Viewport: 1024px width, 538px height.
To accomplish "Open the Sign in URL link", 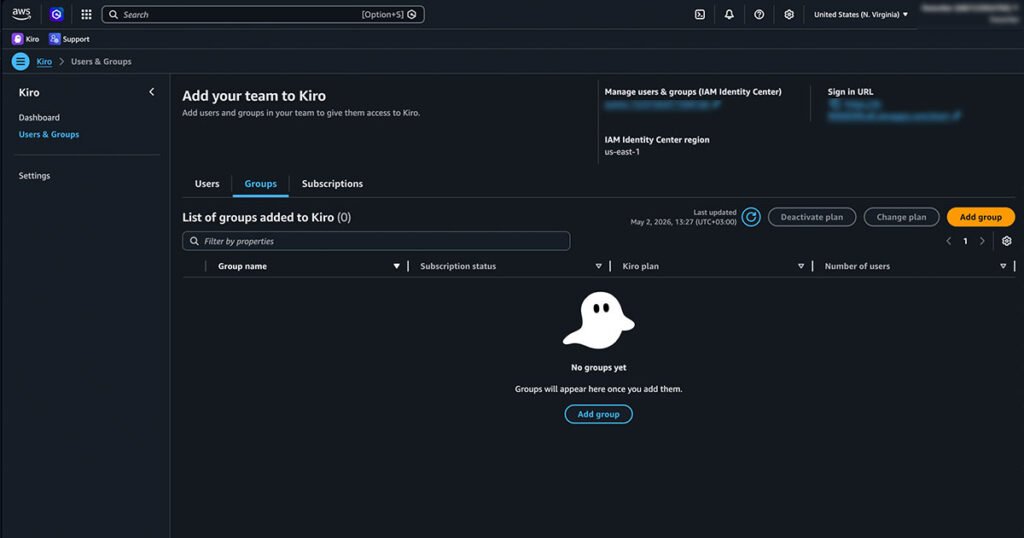I will tap(893, 110).
